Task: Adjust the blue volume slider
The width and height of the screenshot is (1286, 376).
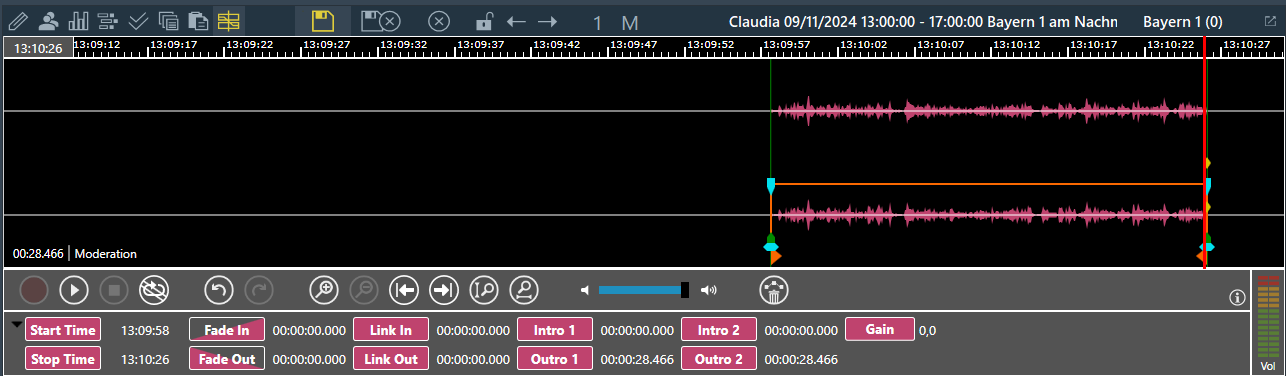Action: (x=644, y=290)
